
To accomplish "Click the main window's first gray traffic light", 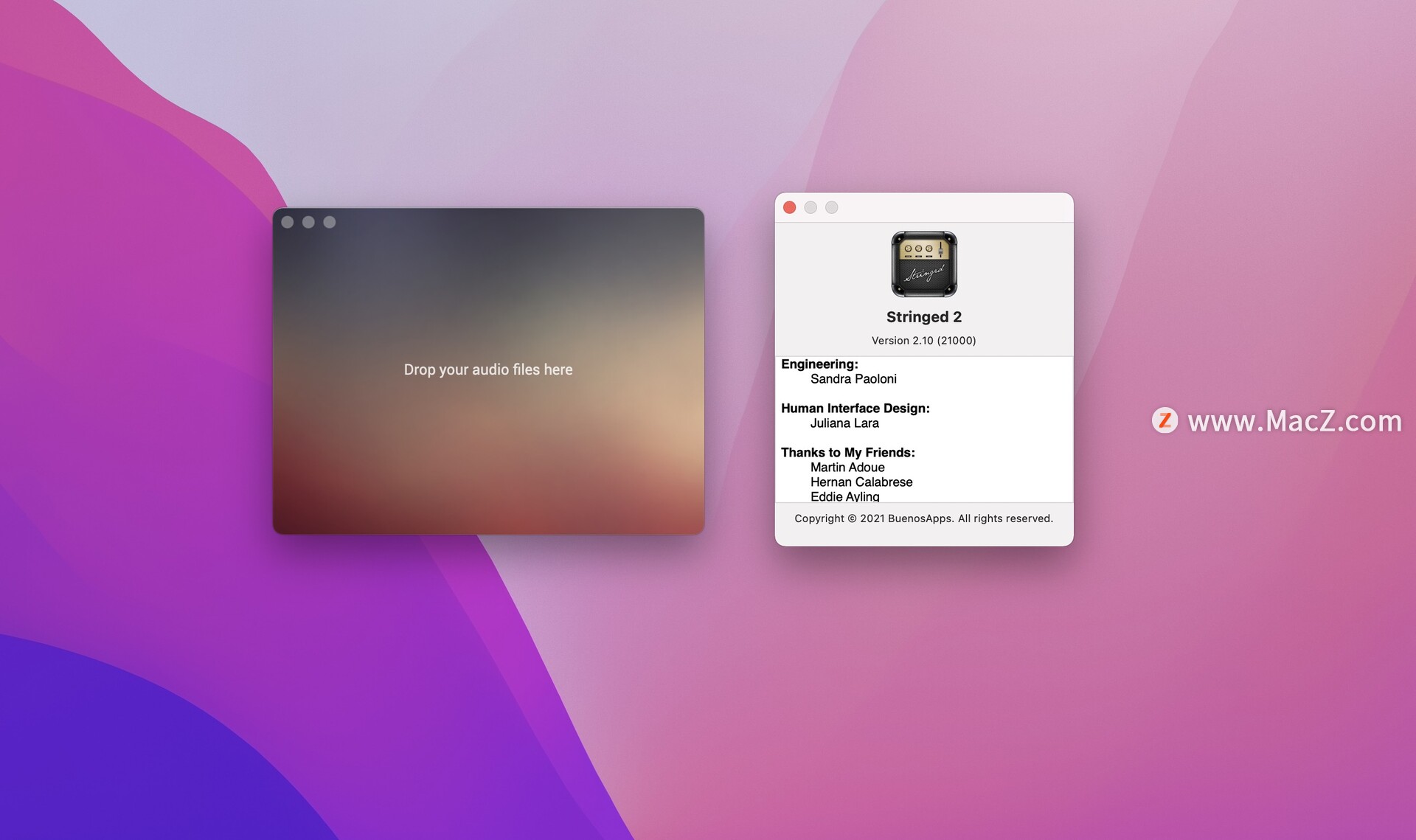I will point(288,222).
